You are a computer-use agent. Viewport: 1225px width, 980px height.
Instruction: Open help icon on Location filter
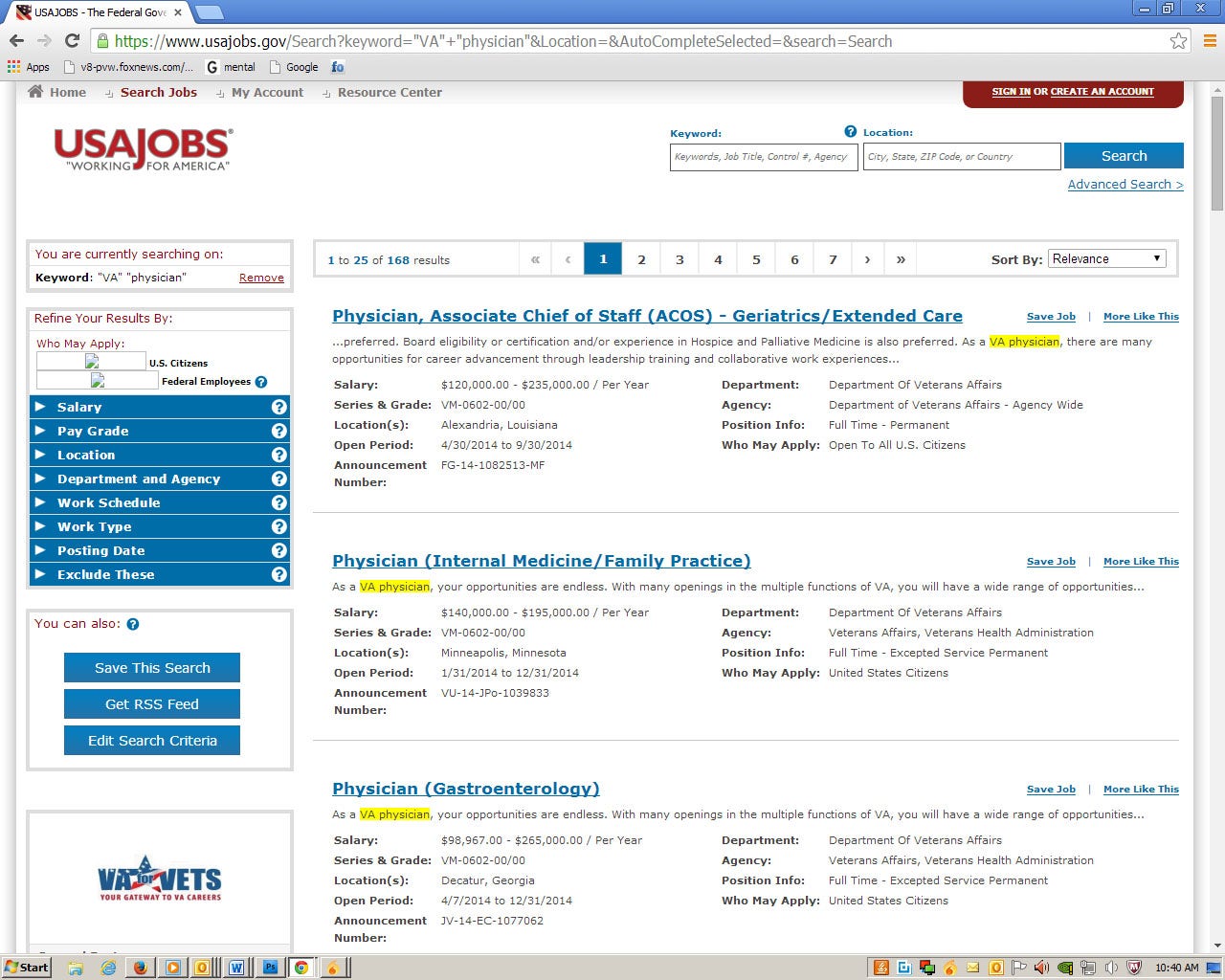tap(279, 455)
